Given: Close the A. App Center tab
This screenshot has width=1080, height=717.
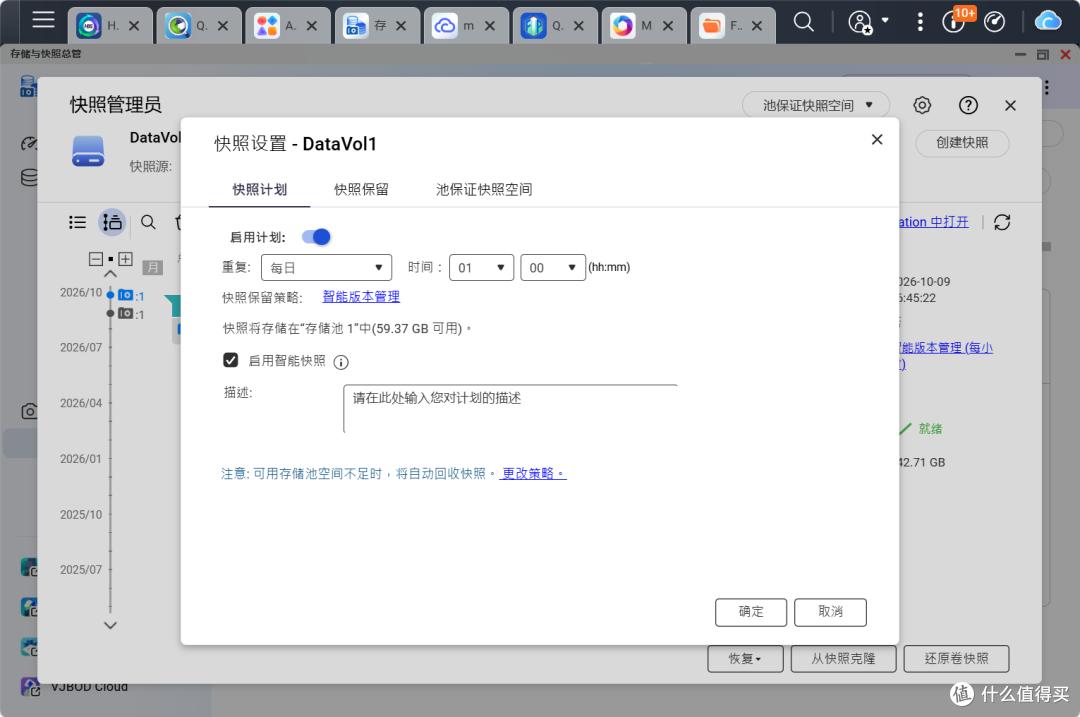Looking at the screenshot, I should 312,25.
